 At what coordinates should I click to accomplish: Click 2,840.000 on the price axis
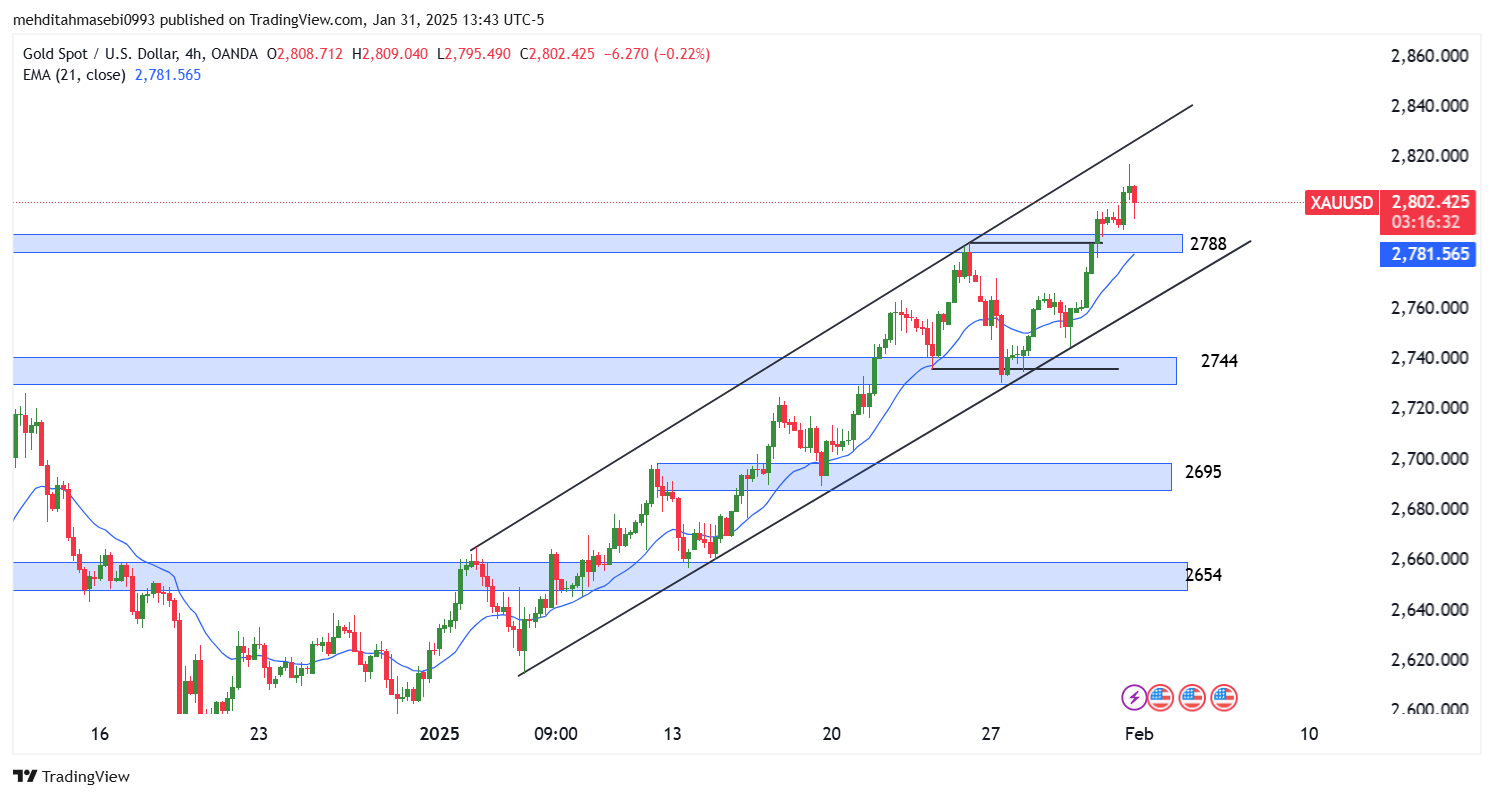pos(1429,106)
